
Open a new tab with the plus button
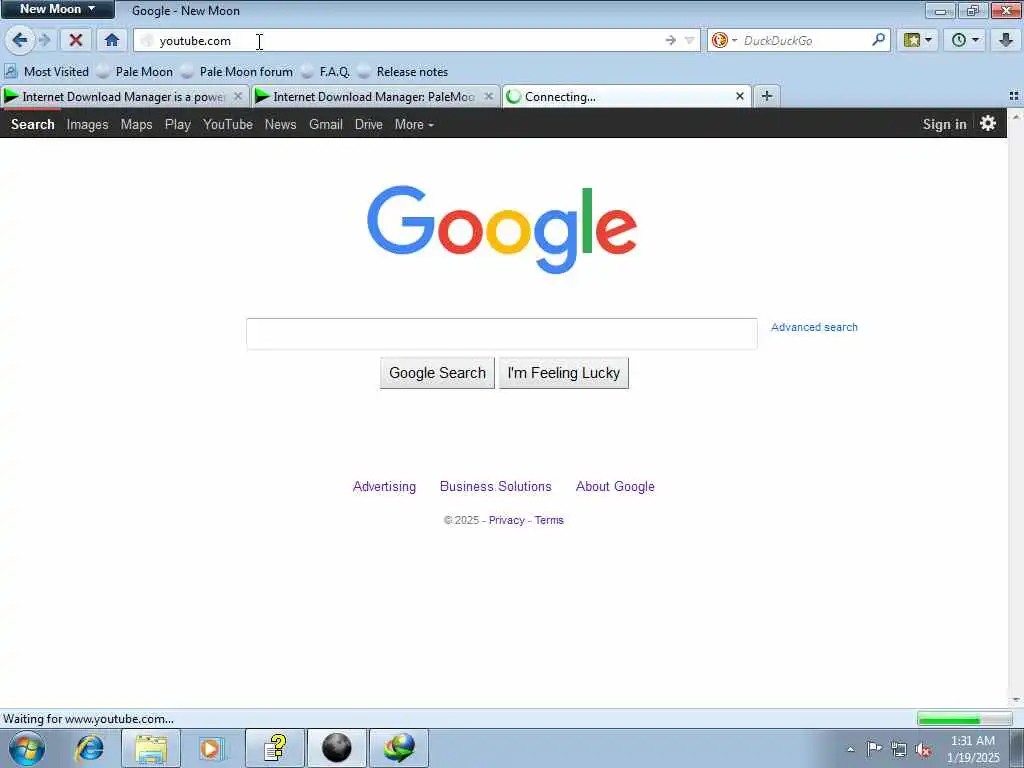click(767, 96)
